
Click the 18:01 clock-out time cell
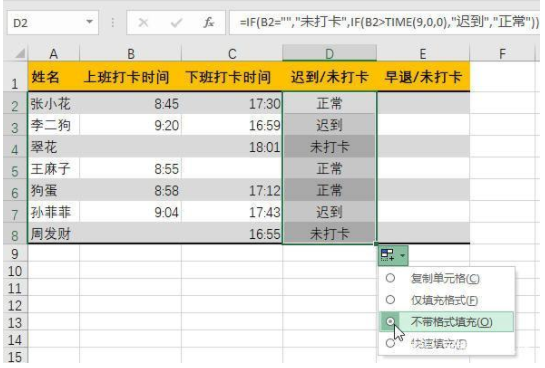click(232, 146)
